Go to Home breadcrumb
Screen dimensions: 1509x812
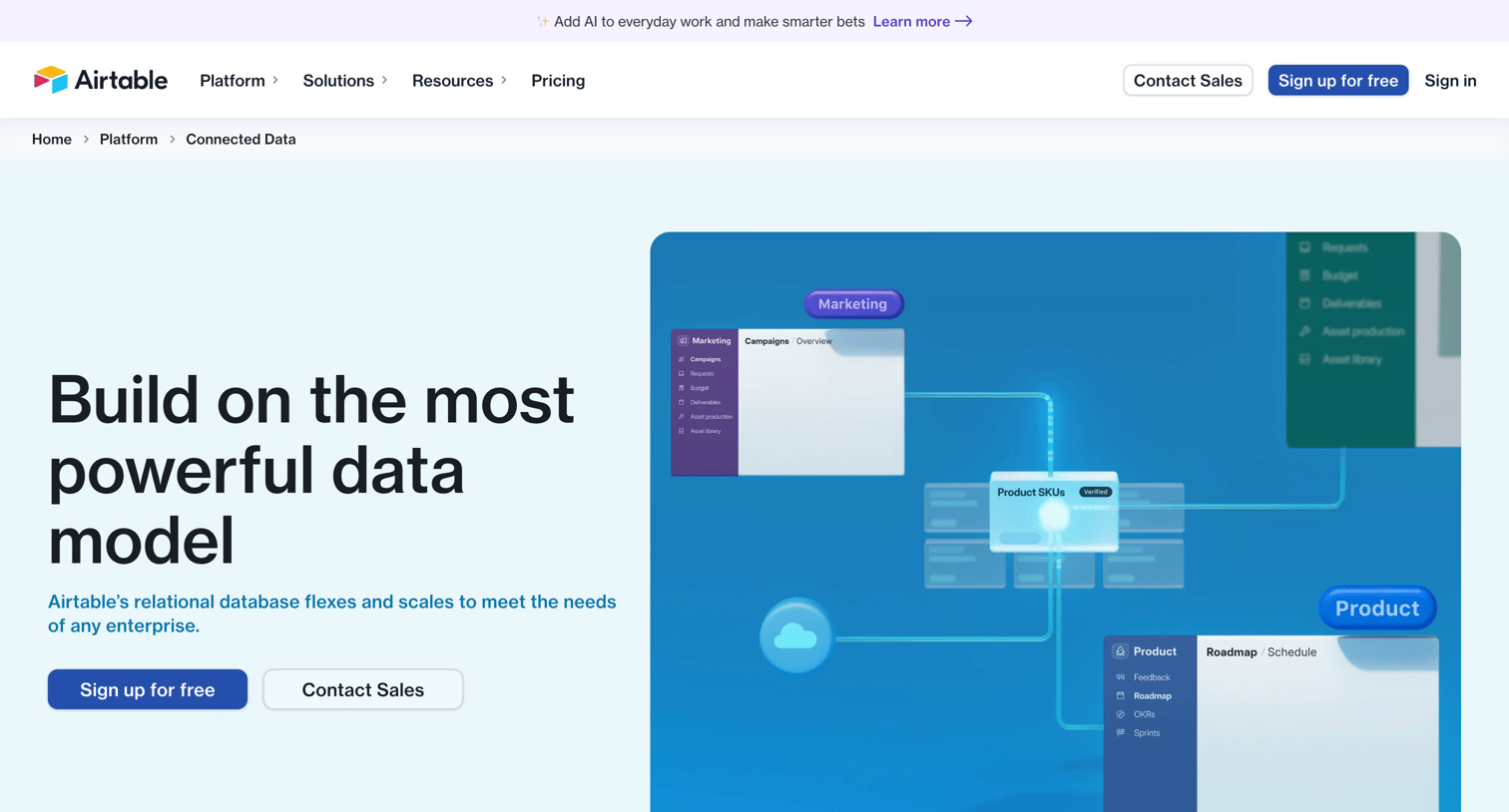click(x=52, y=139)
